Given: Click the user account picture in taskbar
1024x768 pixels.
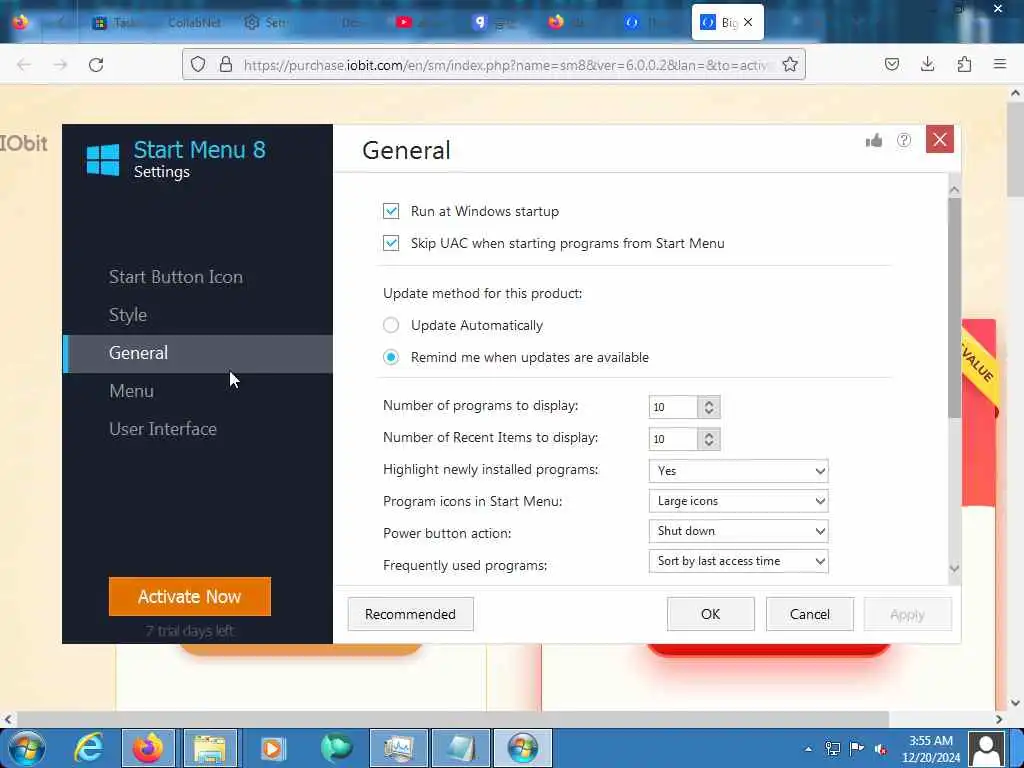Looking at the screenshot, I should [x=987, y=748].
